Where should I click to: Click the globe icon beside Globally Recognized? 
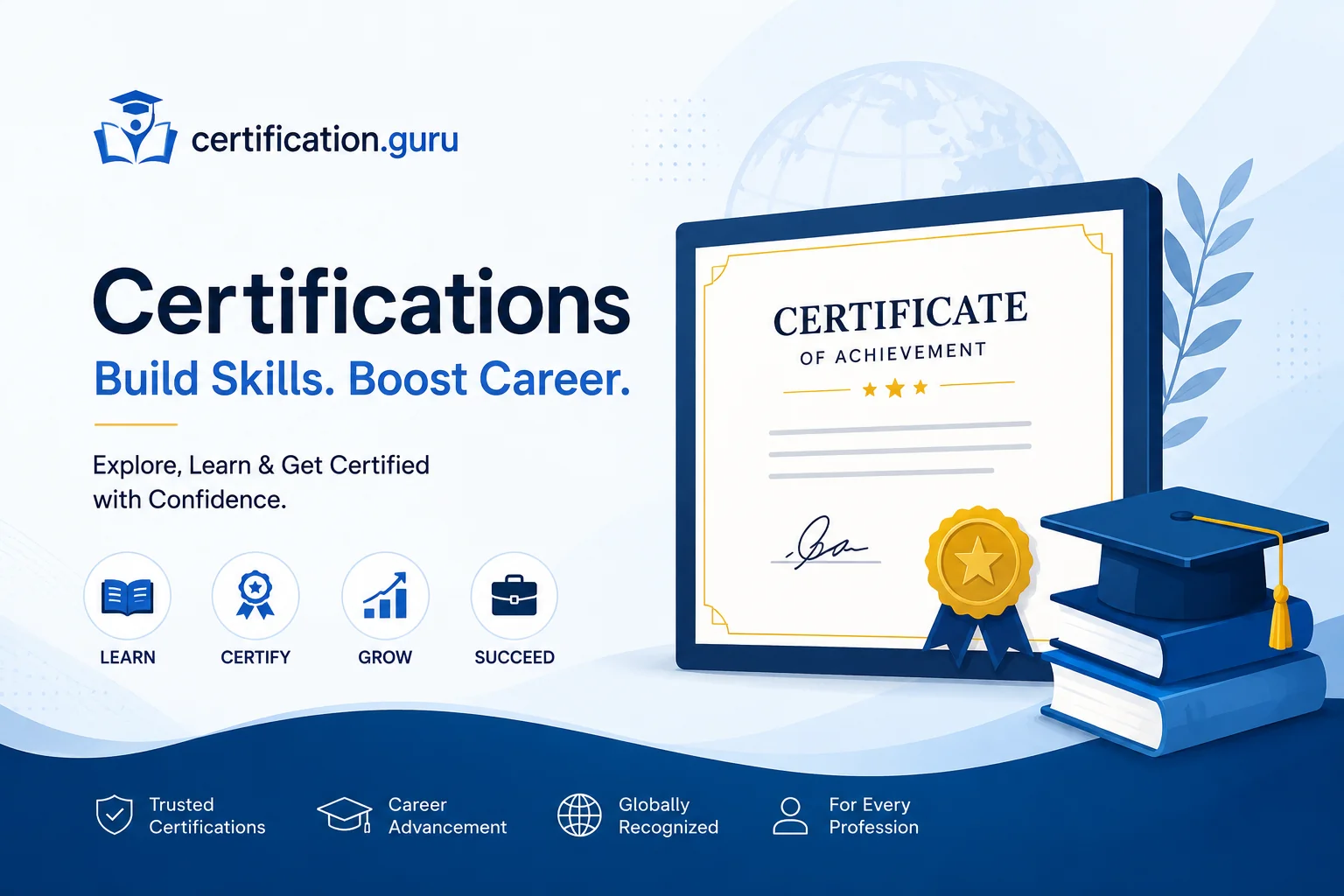coord(579,815)
